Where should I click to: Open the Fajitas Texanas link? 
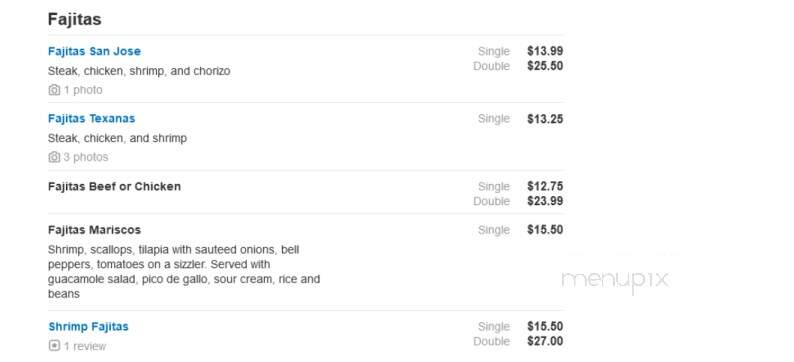92,118
